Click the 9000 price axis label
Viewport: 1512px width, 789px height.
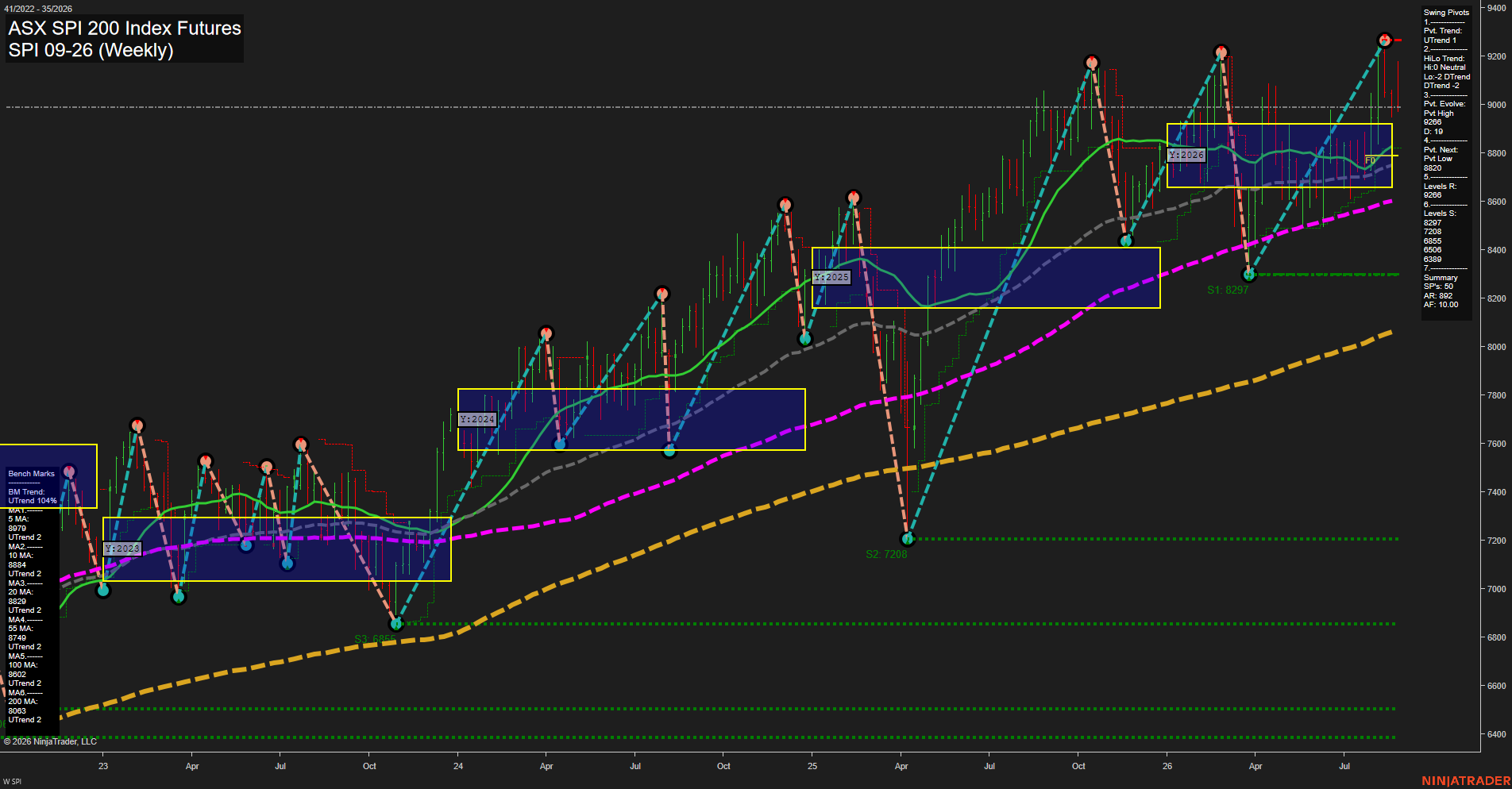coord(1496,105)
